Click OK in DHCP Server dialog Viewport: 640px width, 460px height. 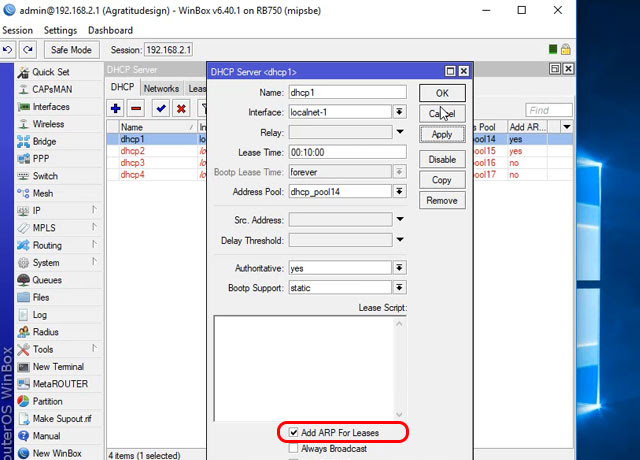click(x=442, y=93)
